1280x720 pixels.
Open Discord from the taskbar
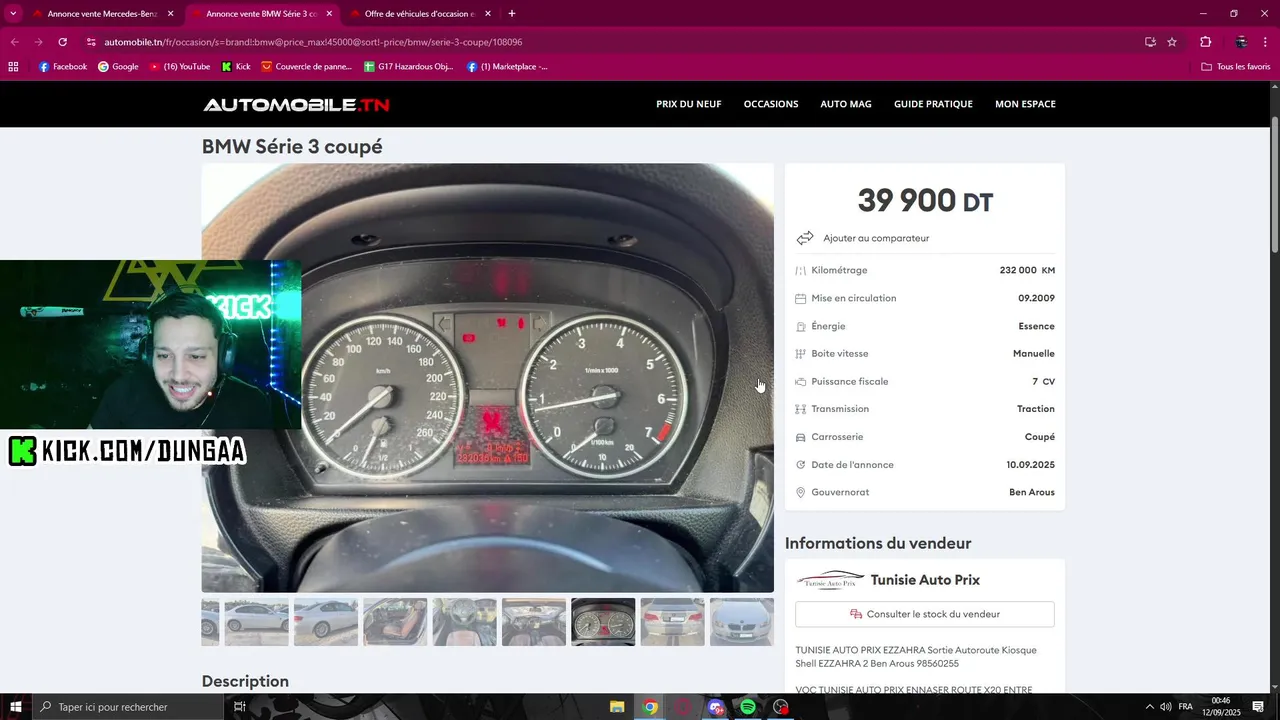[x=715, y=707]
